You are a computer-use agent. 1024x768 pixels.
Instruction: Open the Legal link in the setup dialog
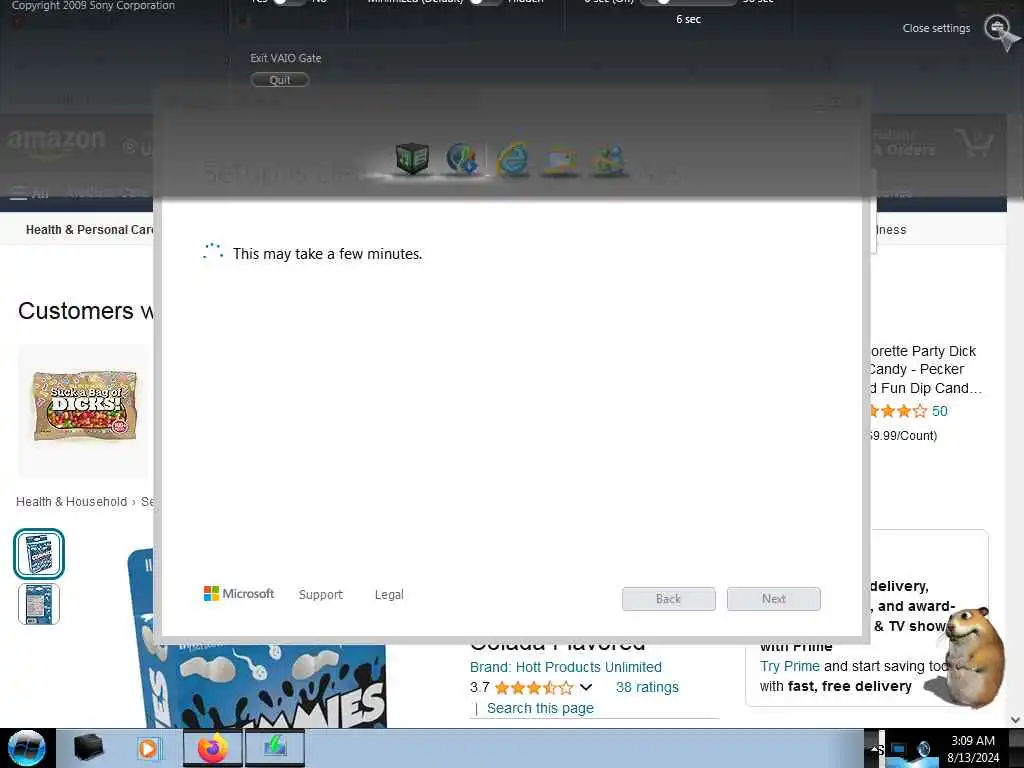click(389, 594)
